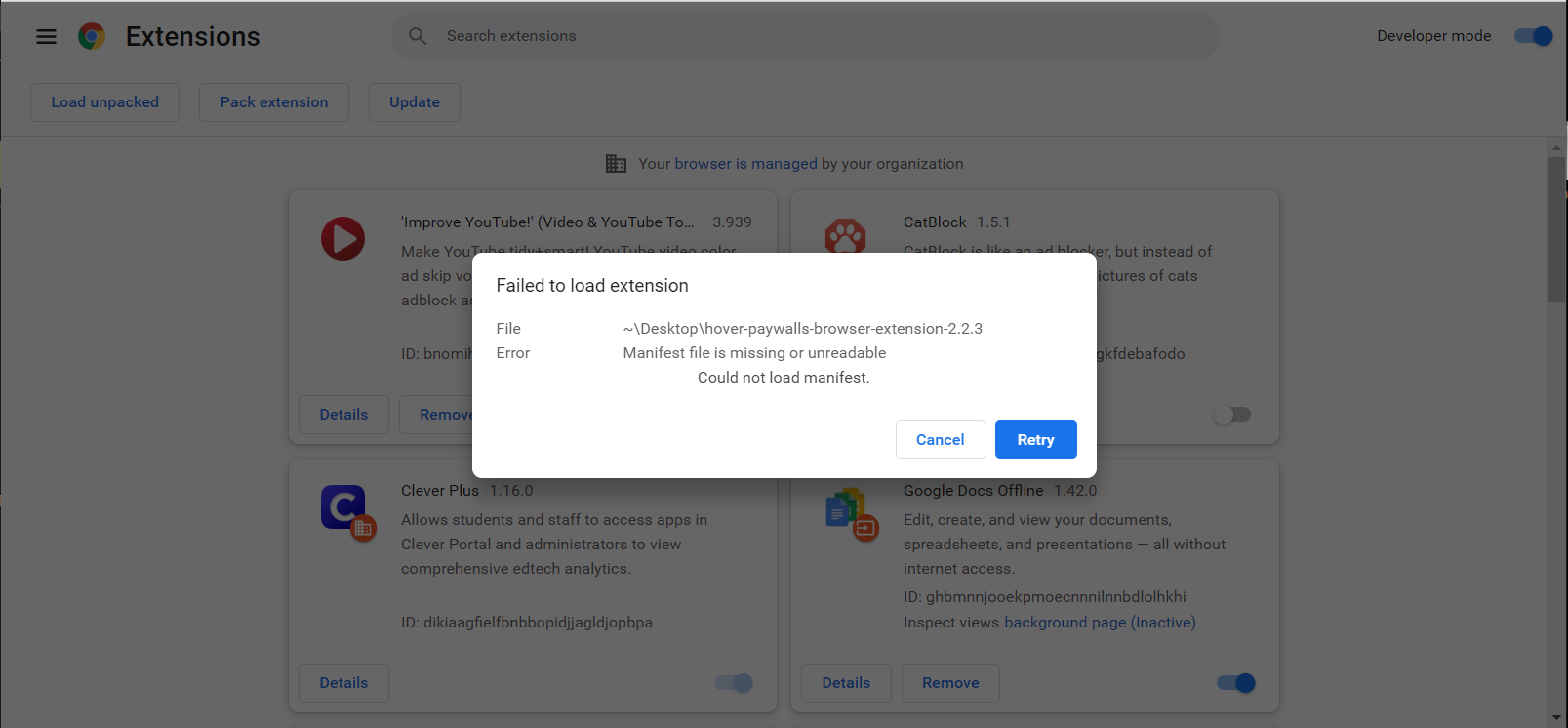The width and height of the screenshot is (1568, 728).
Task: Click the Extensions page title
Action: [x=193, y=36]
